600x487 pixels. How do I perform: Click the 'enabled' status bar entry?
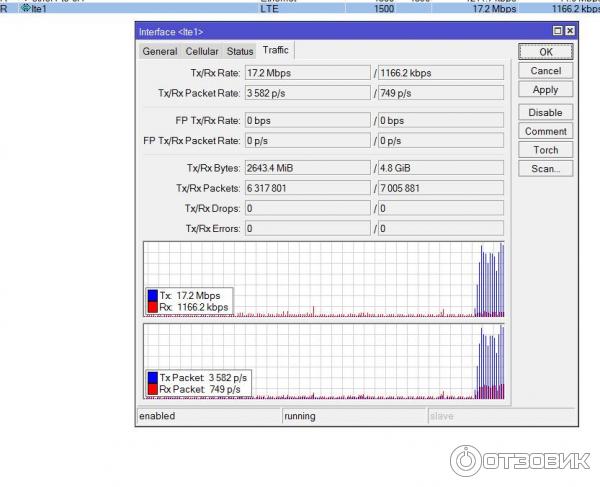(x=209, y=416)
